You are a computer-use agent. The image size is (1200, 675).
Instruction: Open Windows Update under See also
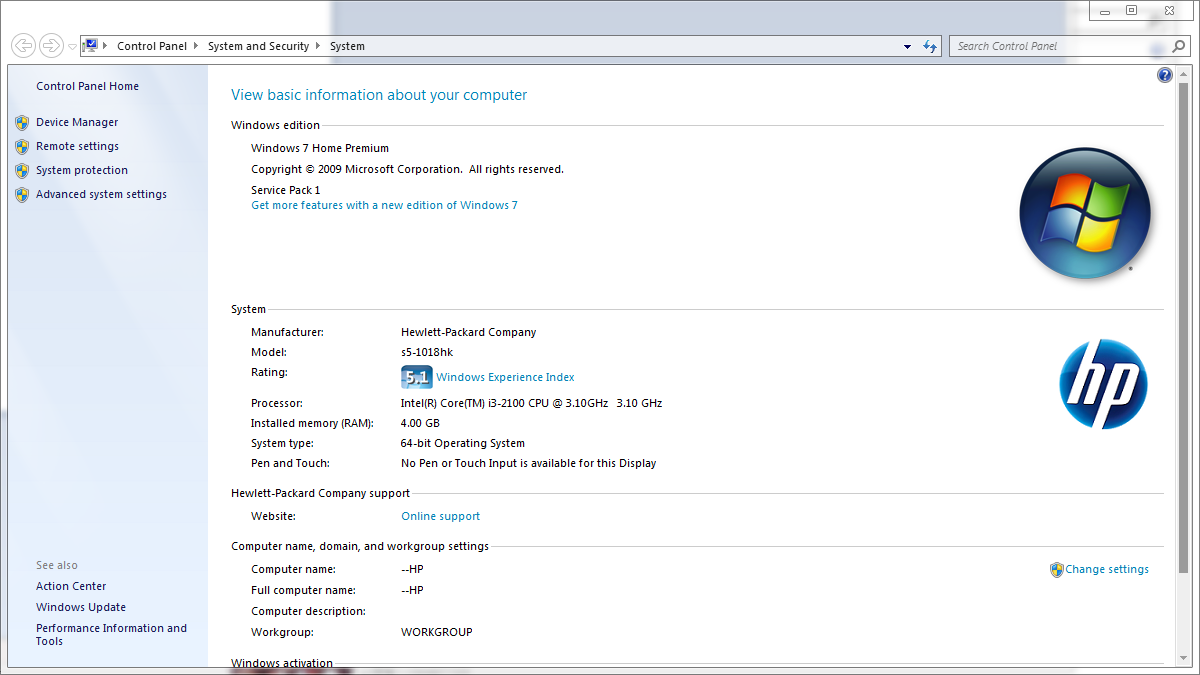[81, 607]
